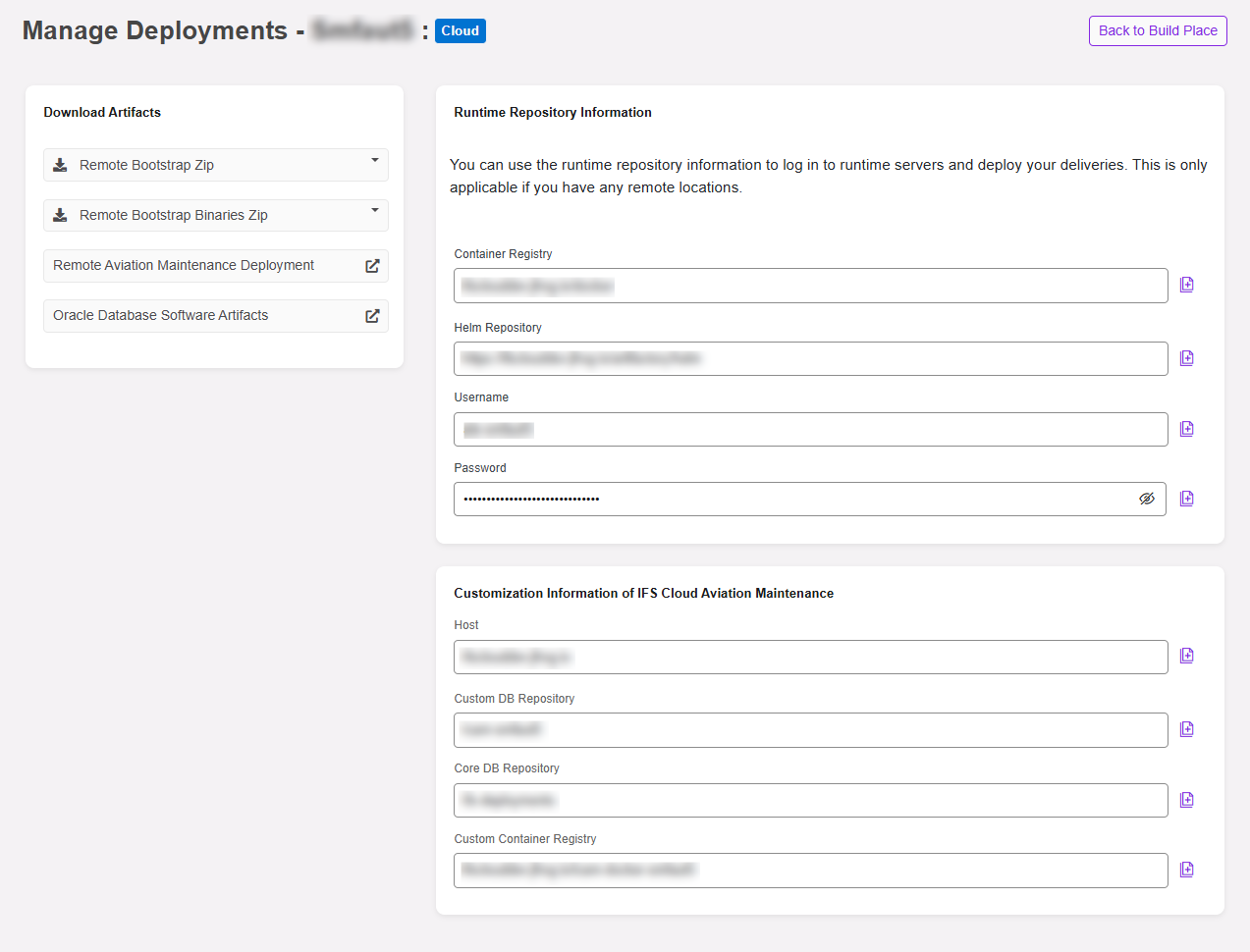Open the Oracle Database Software Artifacts link
This screenshot has width=1250, height=952.
[216, 316]
